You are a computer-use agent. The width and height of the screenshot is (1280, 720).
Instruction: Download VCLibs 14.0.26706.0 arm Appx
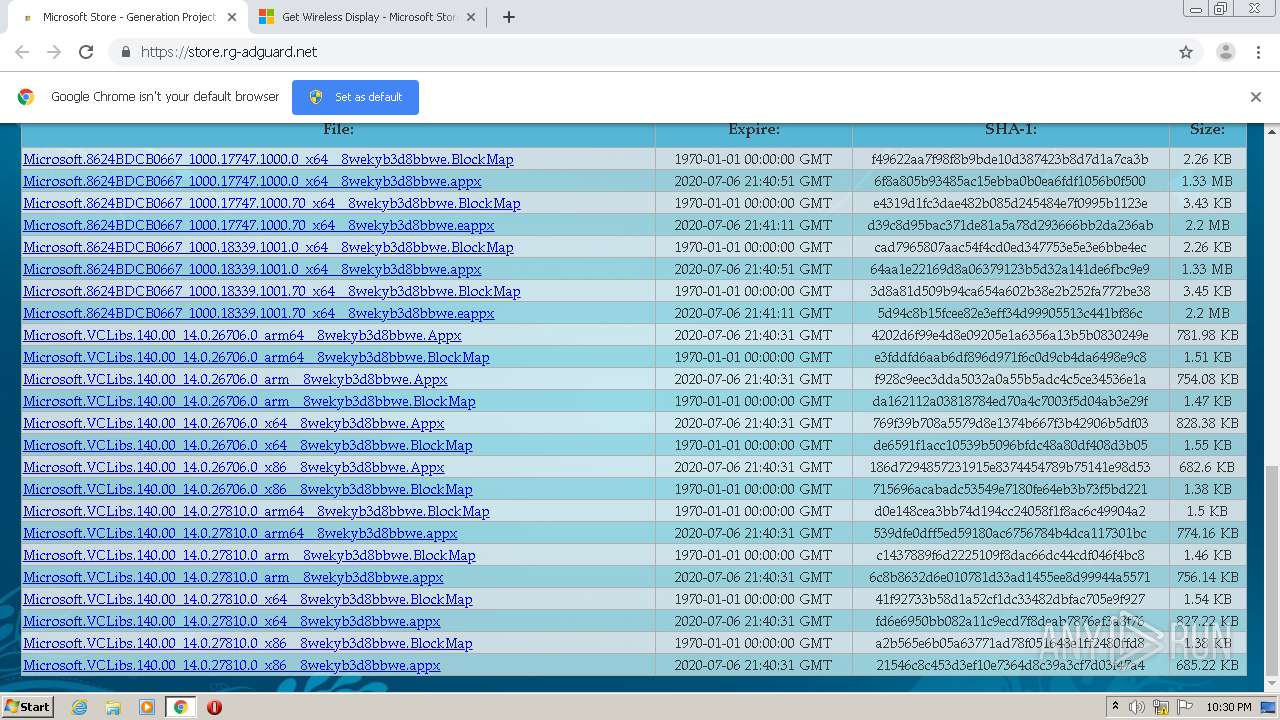(x=235, y=379)
